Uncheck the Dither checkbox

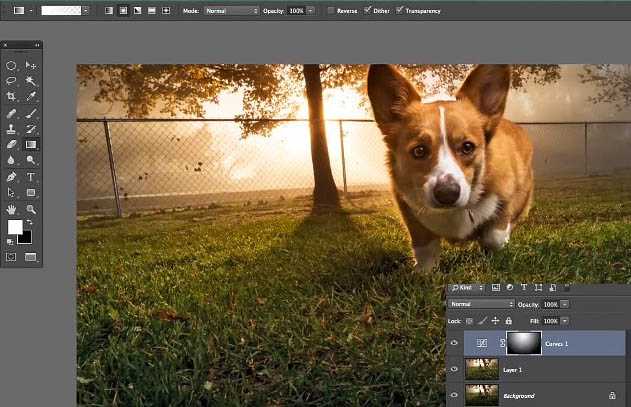pyautogui.click(x=368, y=10)
